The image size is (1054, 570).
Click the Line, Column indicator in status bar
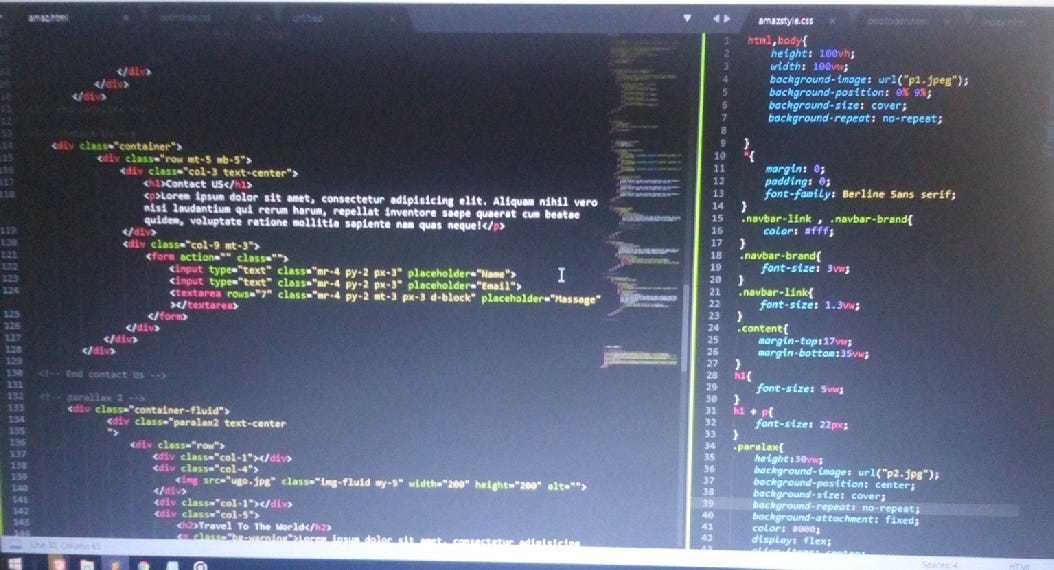[x=65, y=545]
